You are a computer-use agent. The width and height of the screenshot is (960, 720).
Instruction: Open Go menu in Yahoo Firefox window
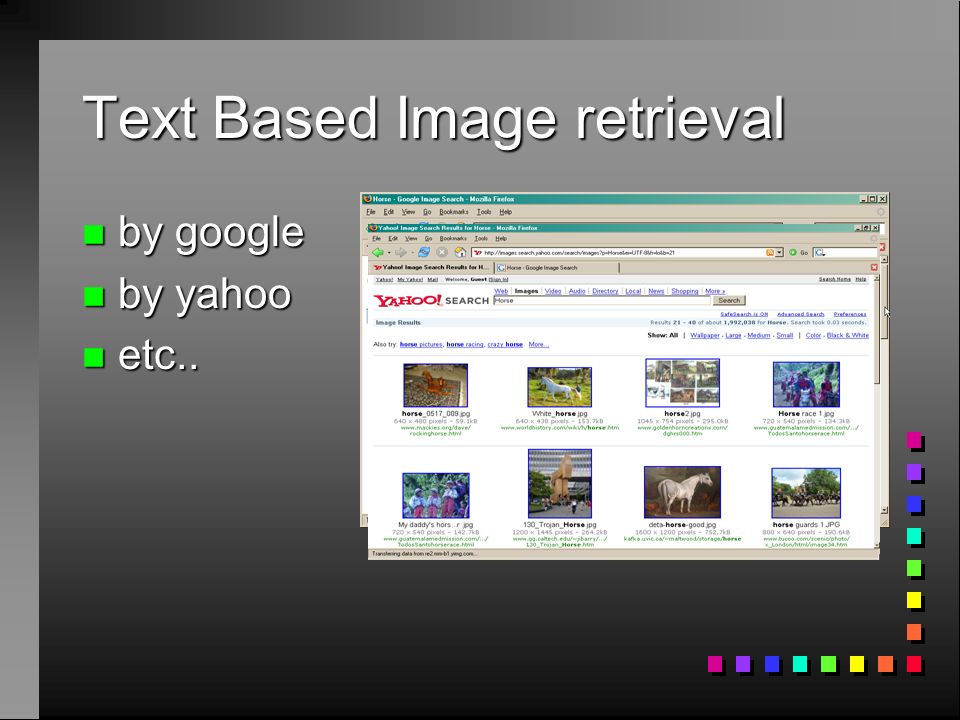[x=429, y=239]
